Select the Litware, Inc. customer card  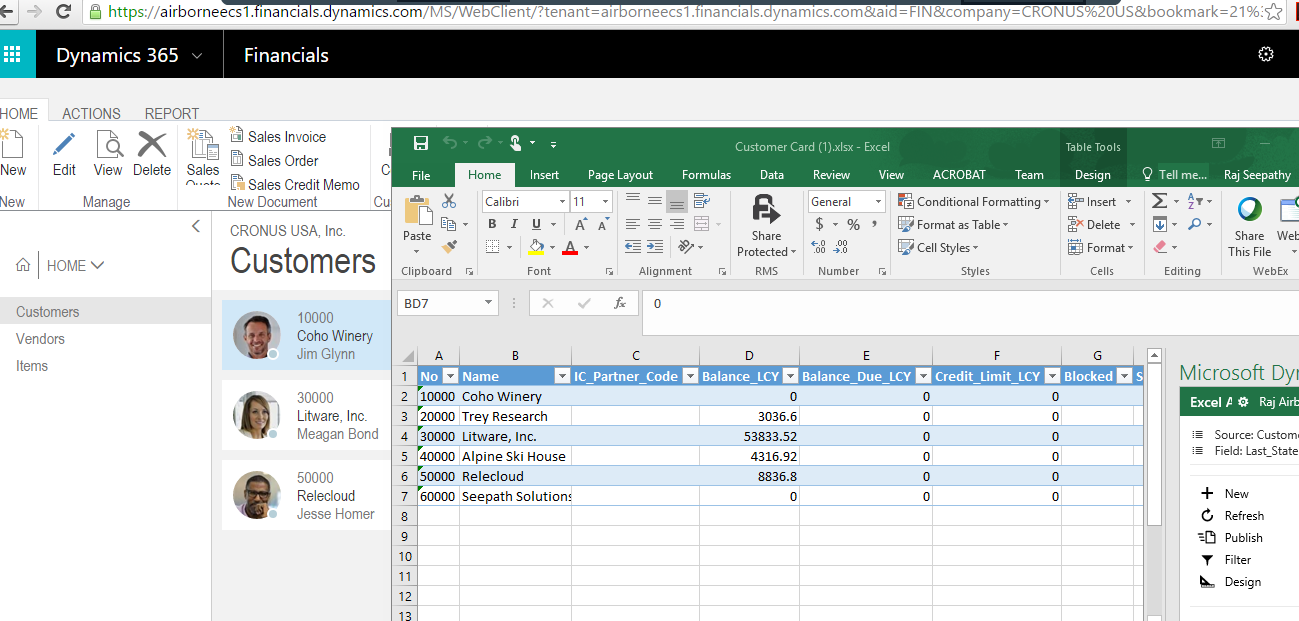(x=306, y=415)
